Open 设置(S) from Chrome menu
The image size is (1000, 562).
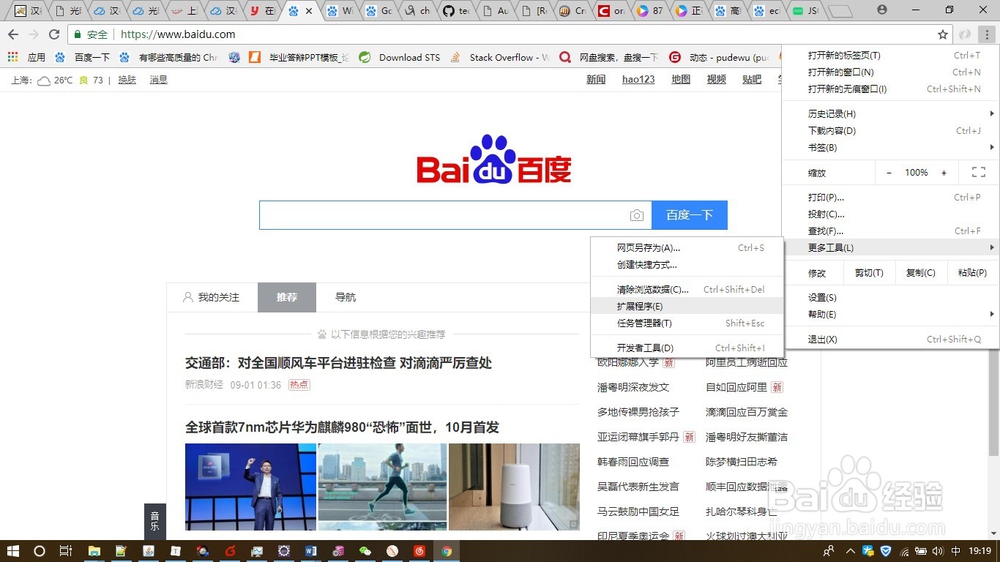(x=891, y=298)
